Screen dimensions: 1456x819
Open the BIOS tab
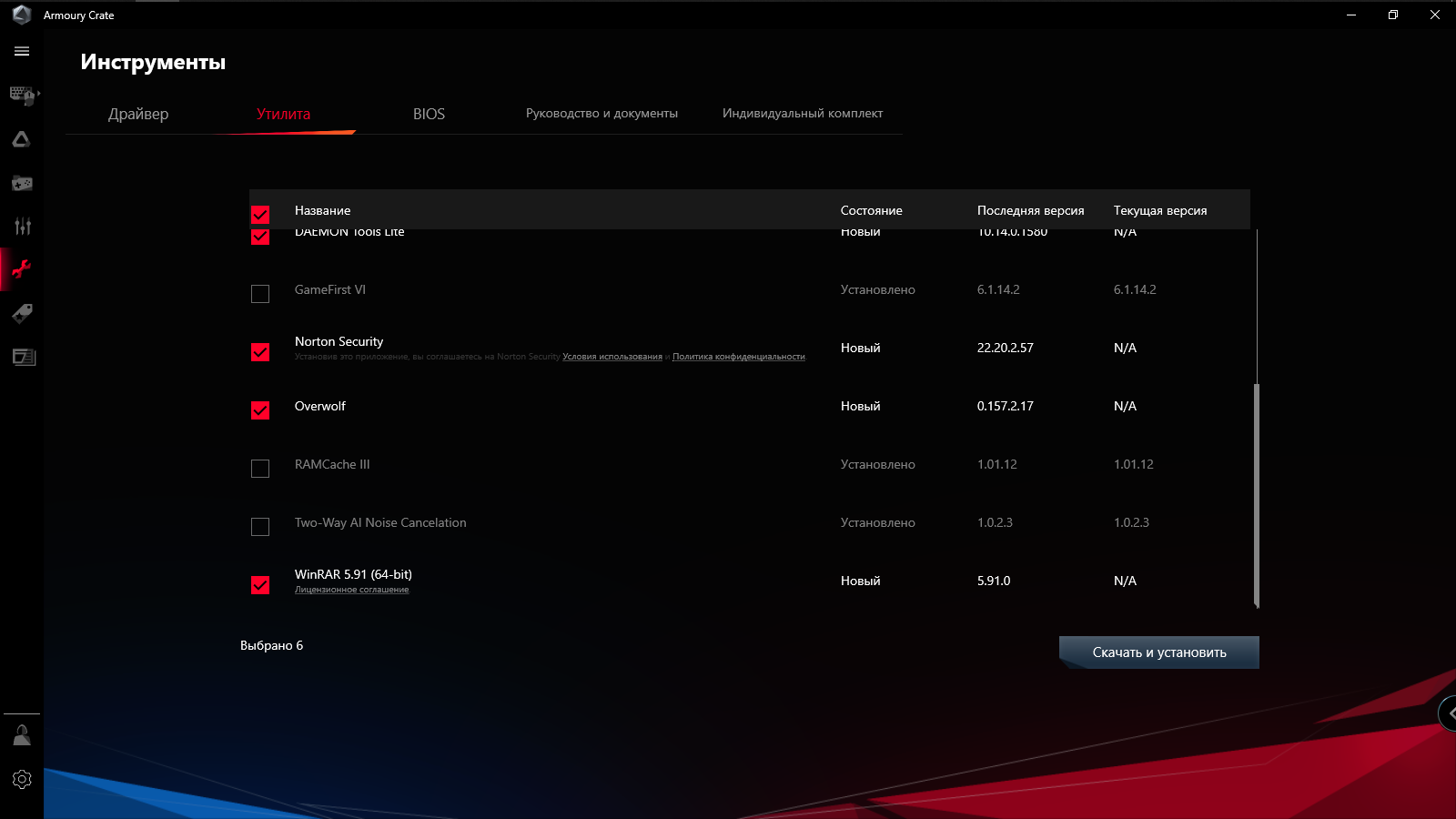[429, 114]
